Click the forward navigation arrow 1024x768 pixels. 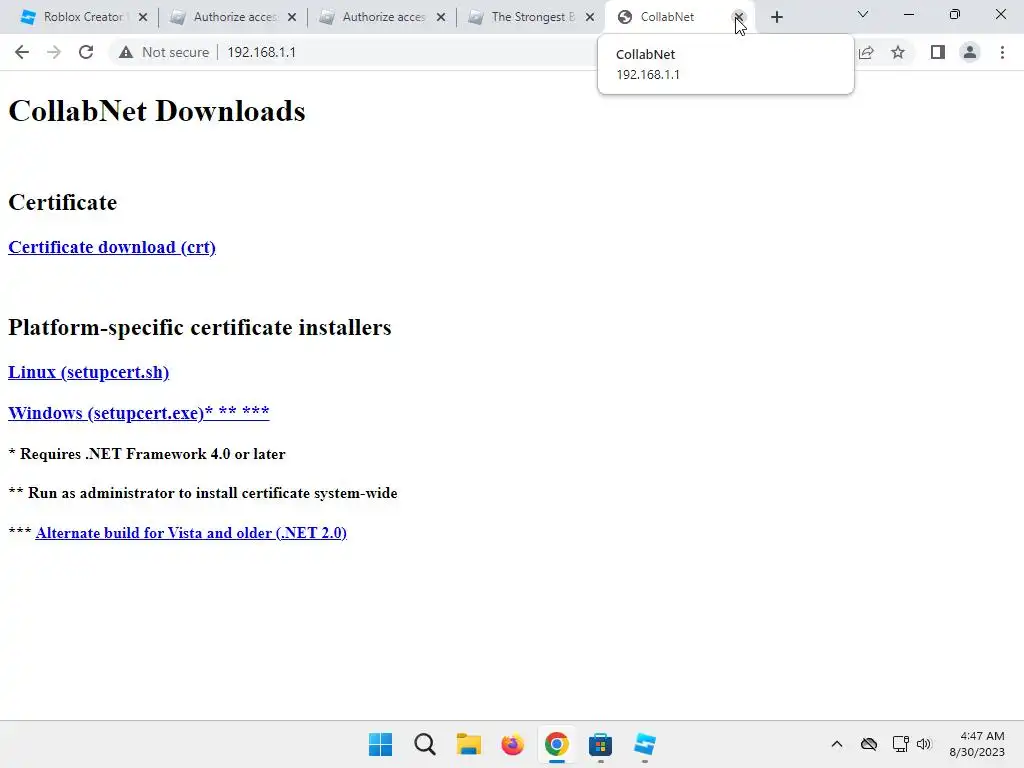[54, 52]
